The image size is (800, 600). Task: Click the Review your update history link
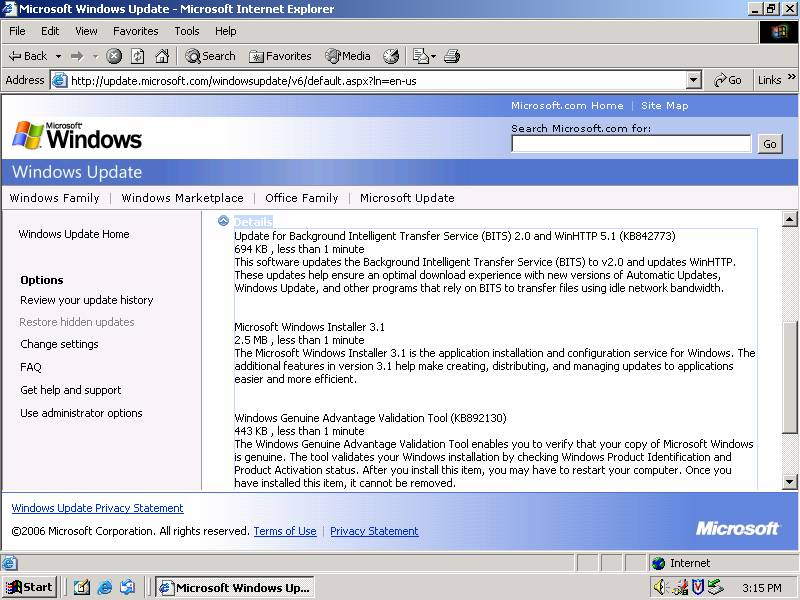pyautogui.click(x=87, y=300)
